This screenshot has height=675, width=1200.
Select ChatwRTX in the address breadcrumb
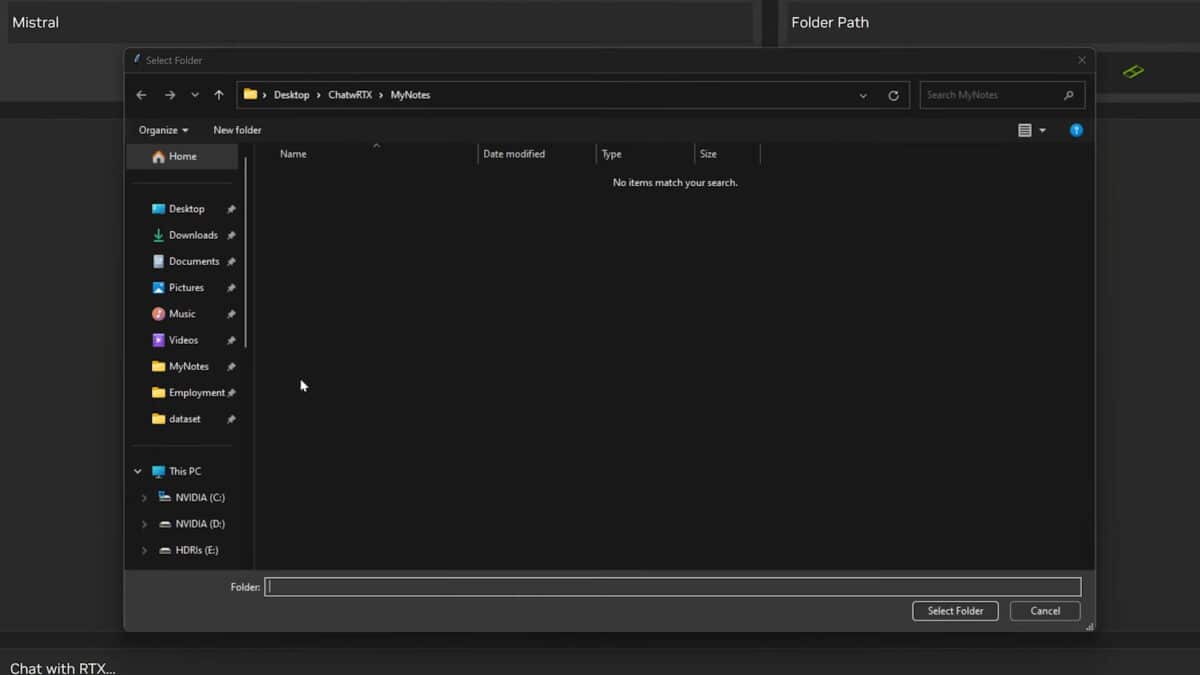[350, 95]
